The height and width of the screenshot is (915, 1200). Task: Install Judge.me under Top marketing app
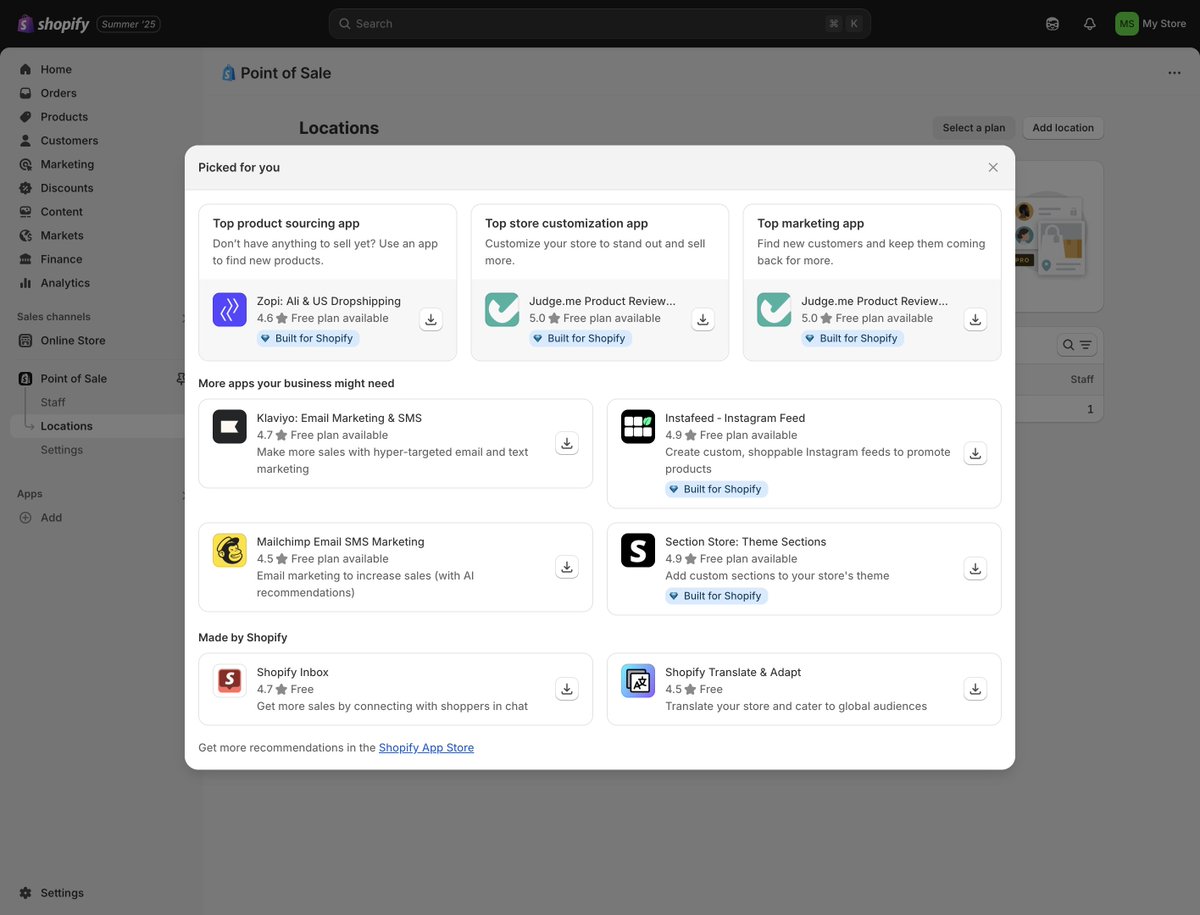click(x=975, y=320)
